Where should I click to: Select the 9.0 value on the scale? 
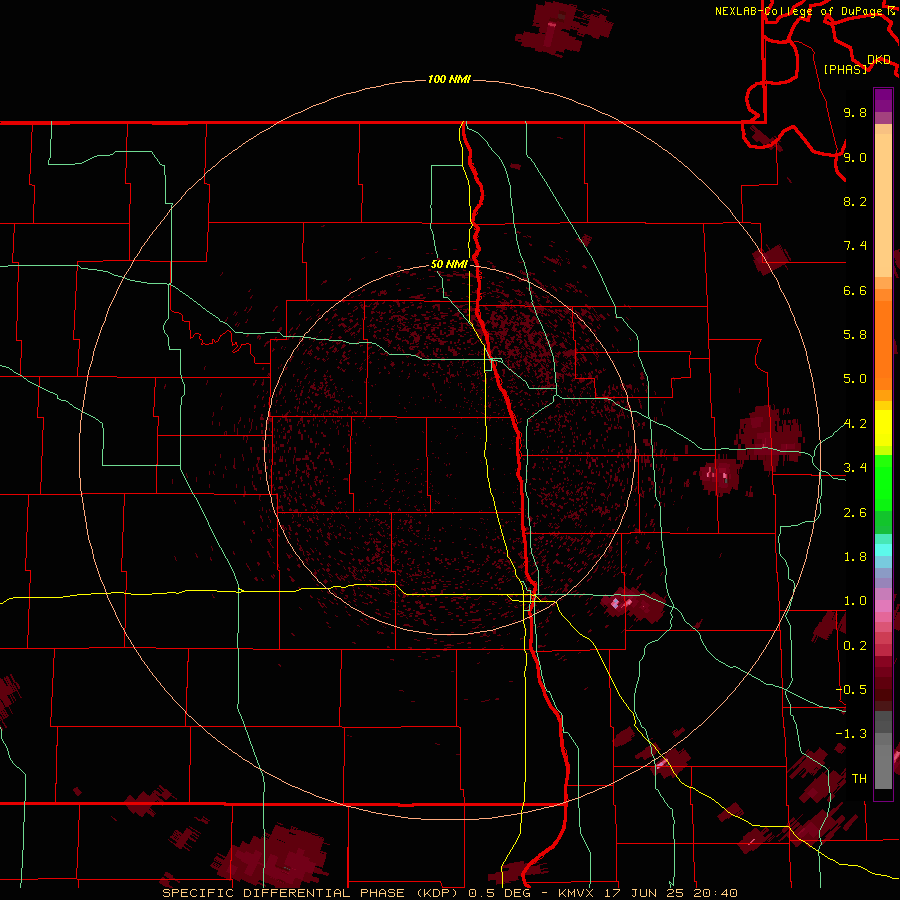[855, 157]
